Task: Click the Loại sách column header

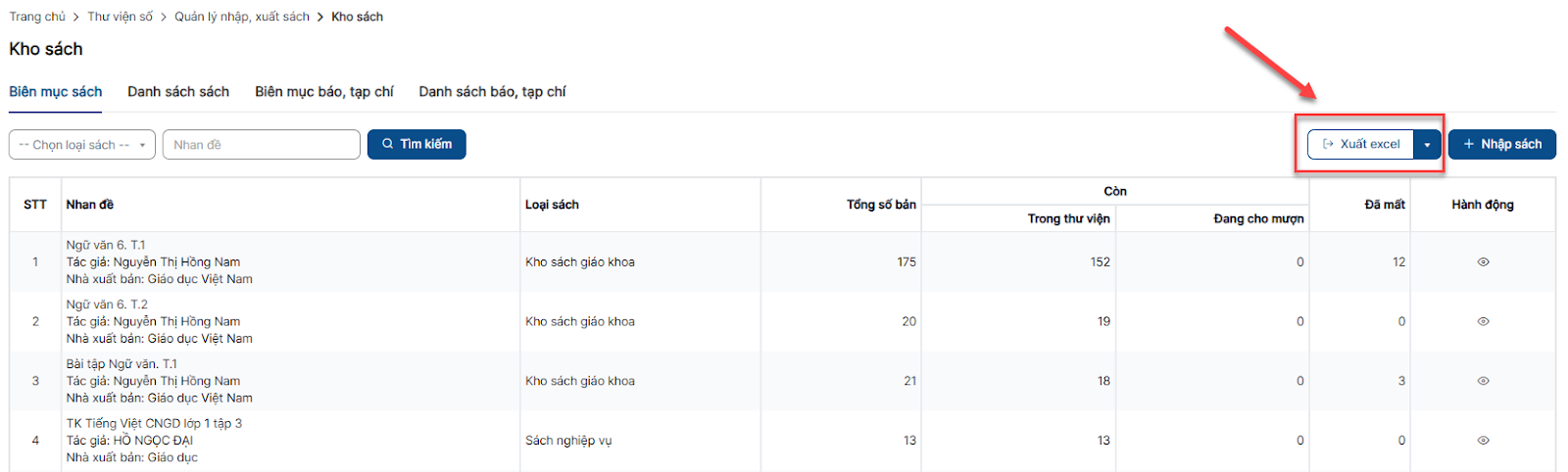Action: pos(552,205)
